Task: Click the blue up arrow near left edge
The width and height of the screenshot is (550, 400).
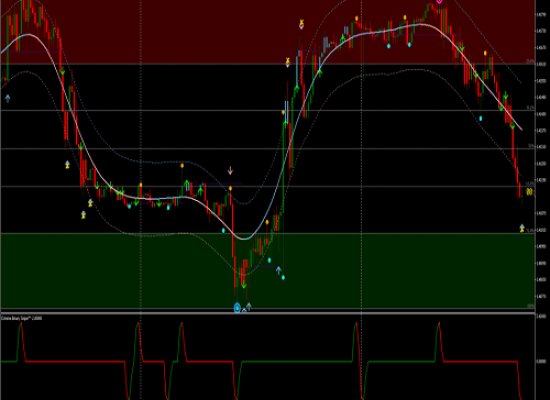Action: tap(8, 99)
